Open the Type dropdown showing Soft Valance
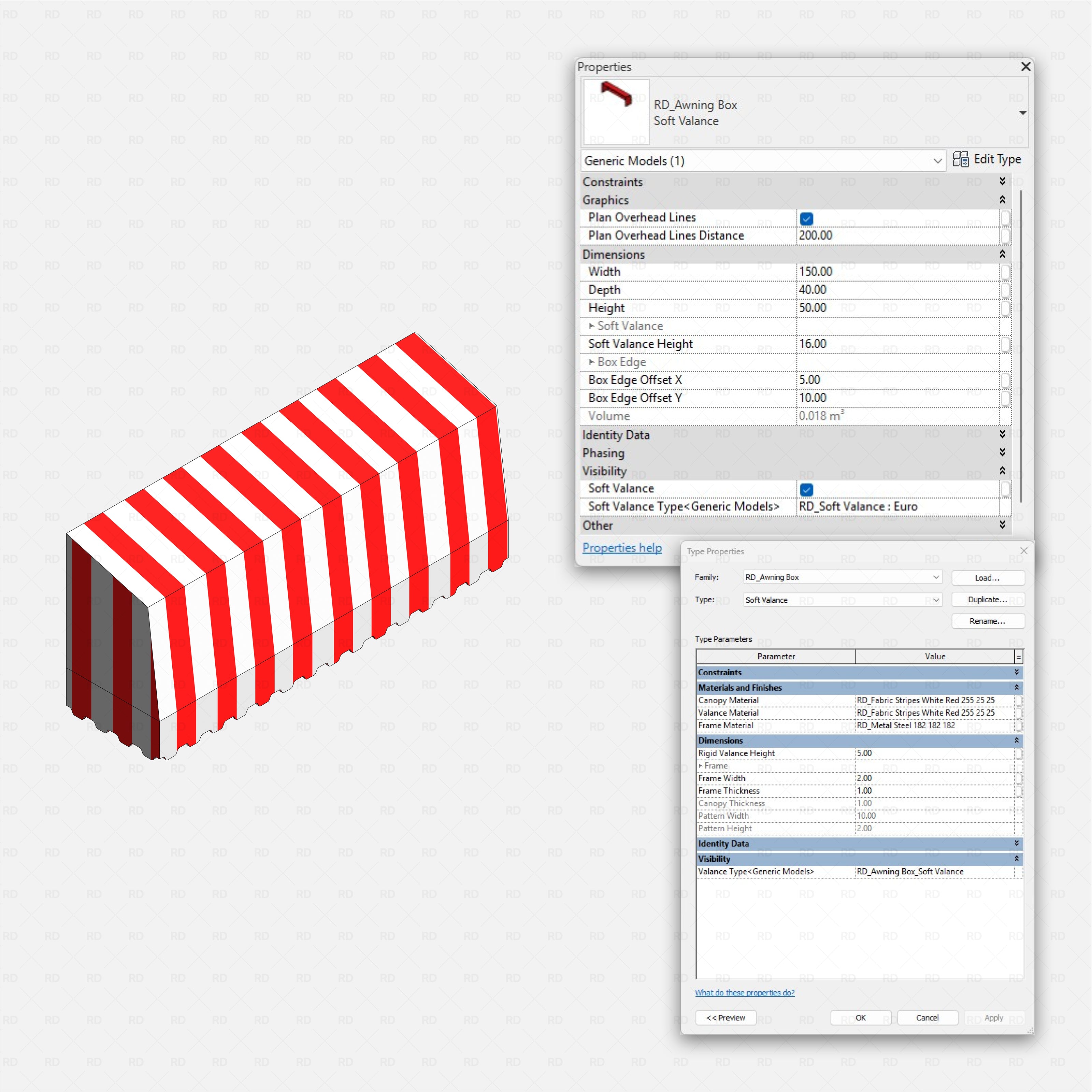The image size is (1092, 1092). [x=843, y=600]
